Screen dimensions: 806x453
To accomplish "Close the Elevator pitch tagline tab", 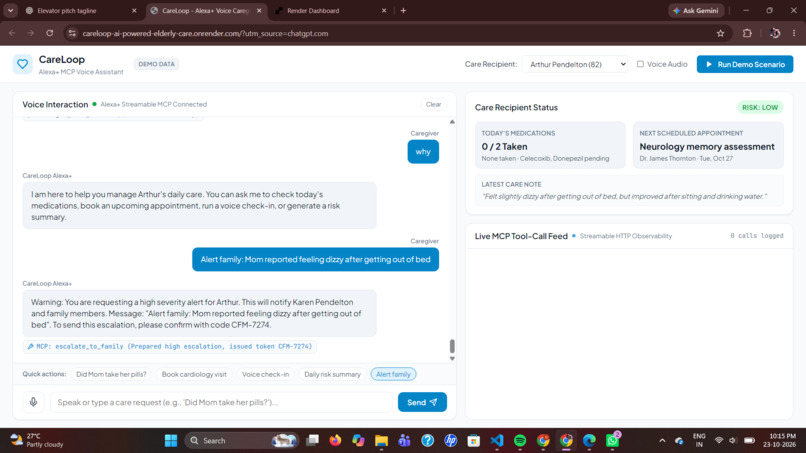I will 134,10.
